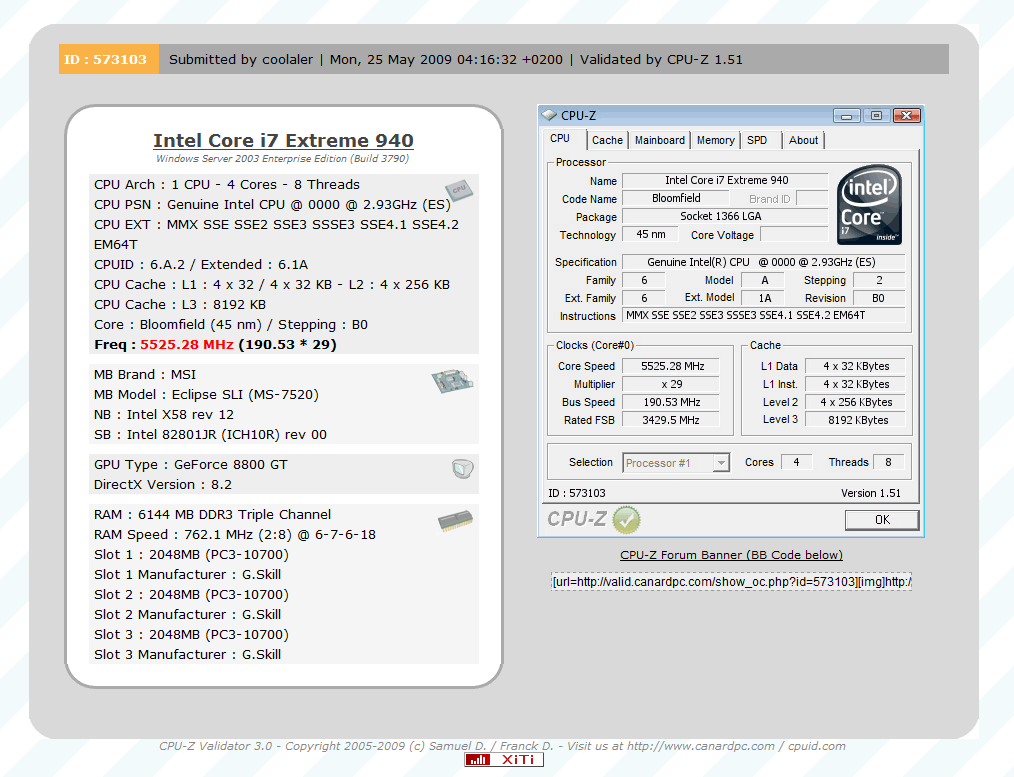Screen dimensions: 1014x777
Task: Click the CPU chip icon beside CPU Arch
Action: click(x=458, y=190)
